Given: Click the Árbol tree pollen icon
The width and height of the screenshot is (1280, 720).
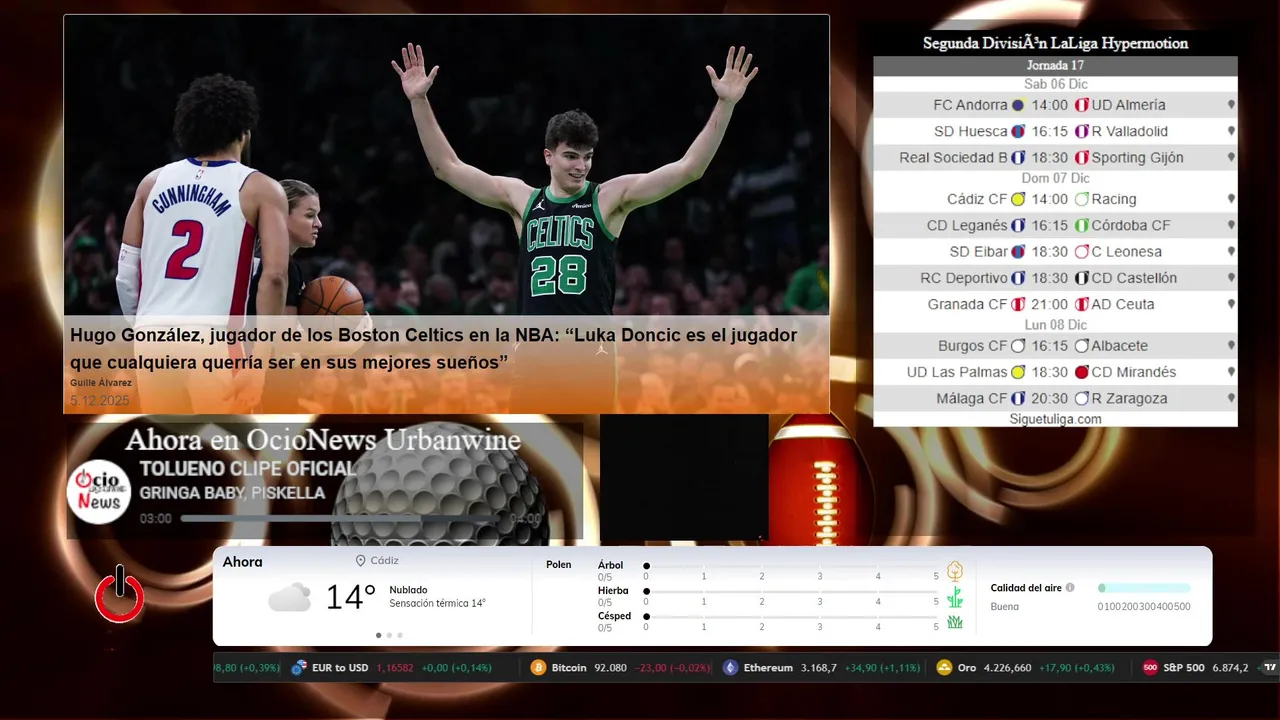Looking at the screenshot, I should [955, 571].
